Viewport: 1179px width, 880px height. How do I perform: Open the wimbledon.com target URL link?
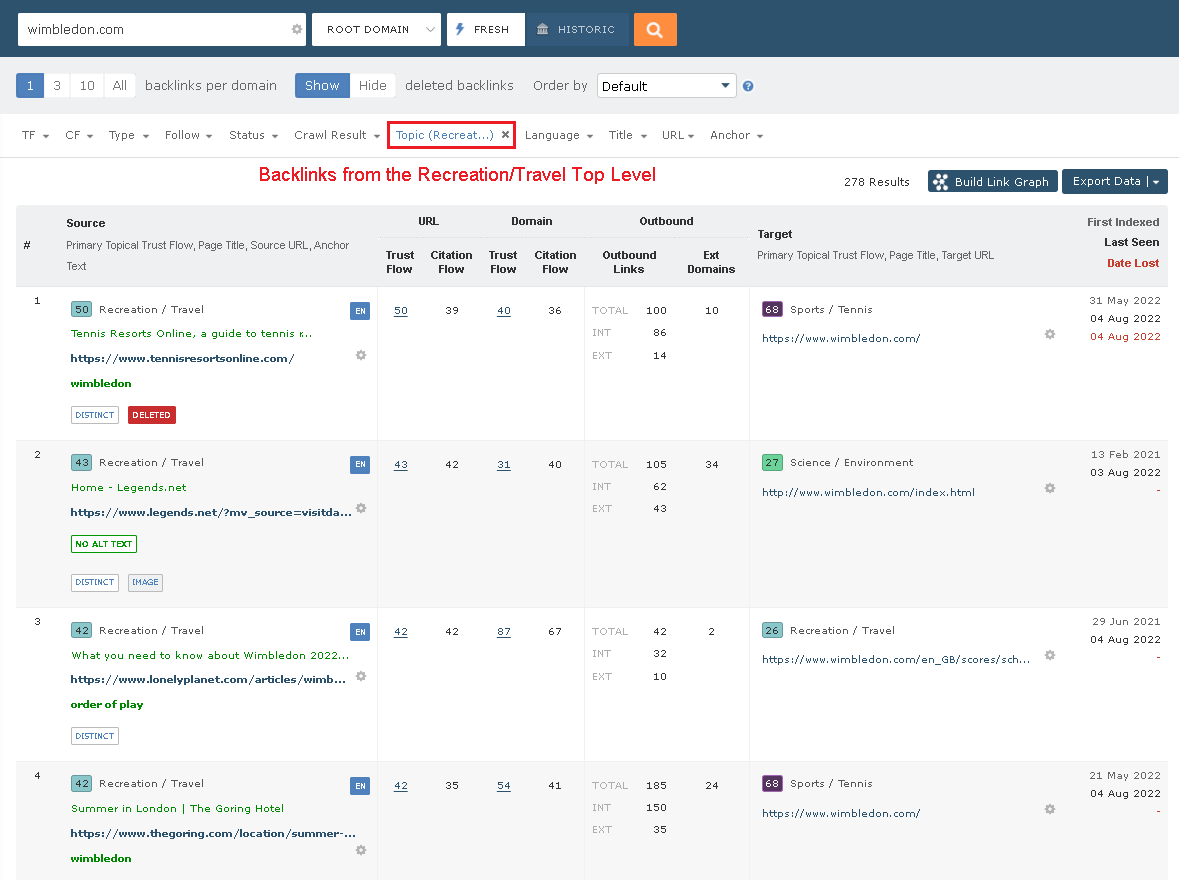pos(839,338)
